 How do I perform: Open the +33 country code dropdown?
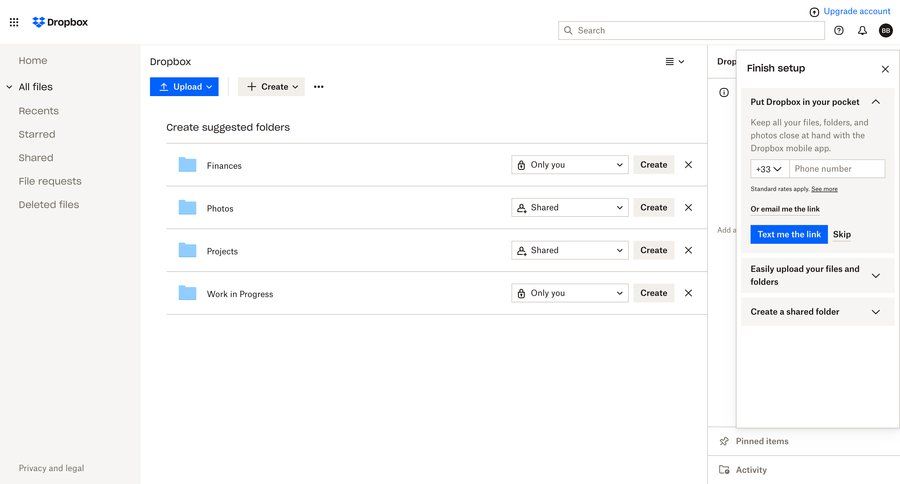769,169
